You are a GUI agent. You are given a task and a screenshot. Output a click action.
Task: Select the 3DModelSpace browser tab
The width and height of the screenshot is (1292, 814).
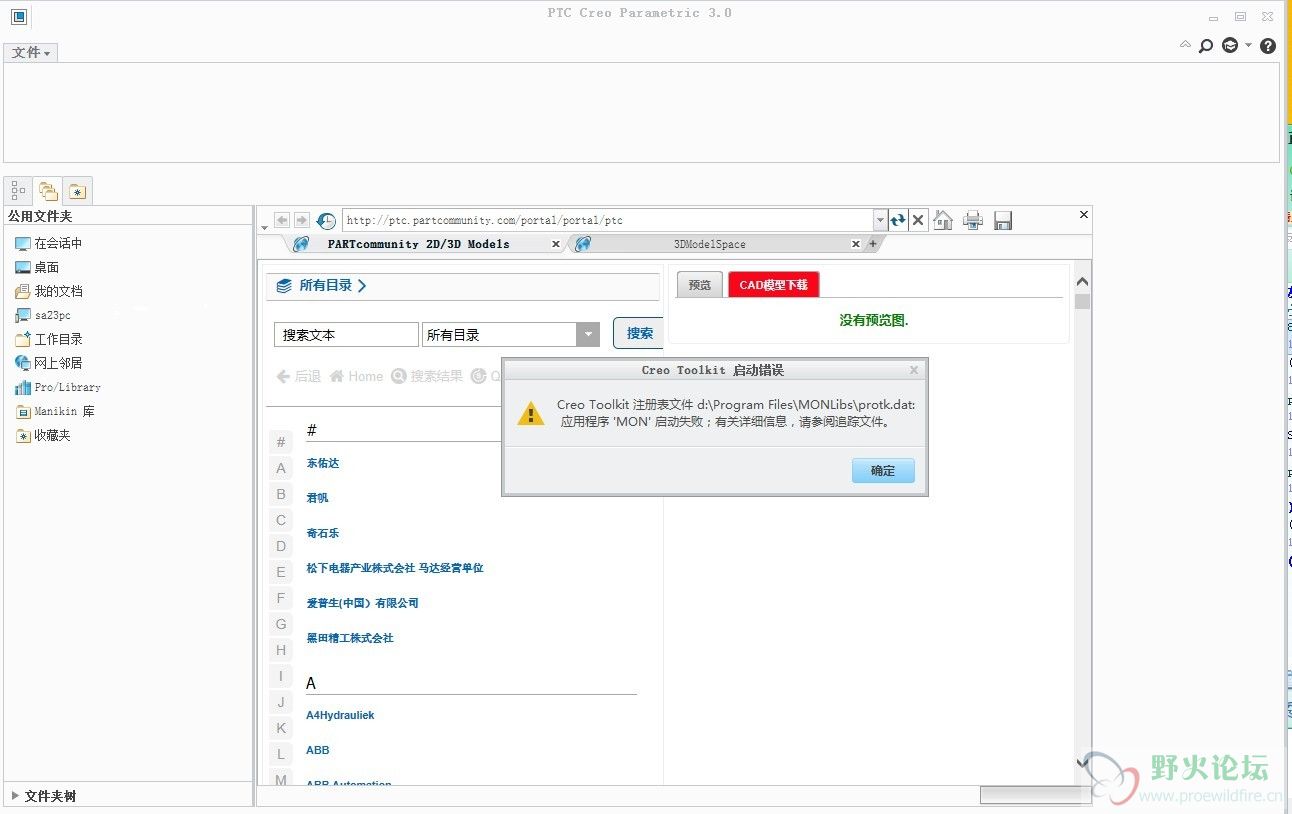tap(709, 244)
